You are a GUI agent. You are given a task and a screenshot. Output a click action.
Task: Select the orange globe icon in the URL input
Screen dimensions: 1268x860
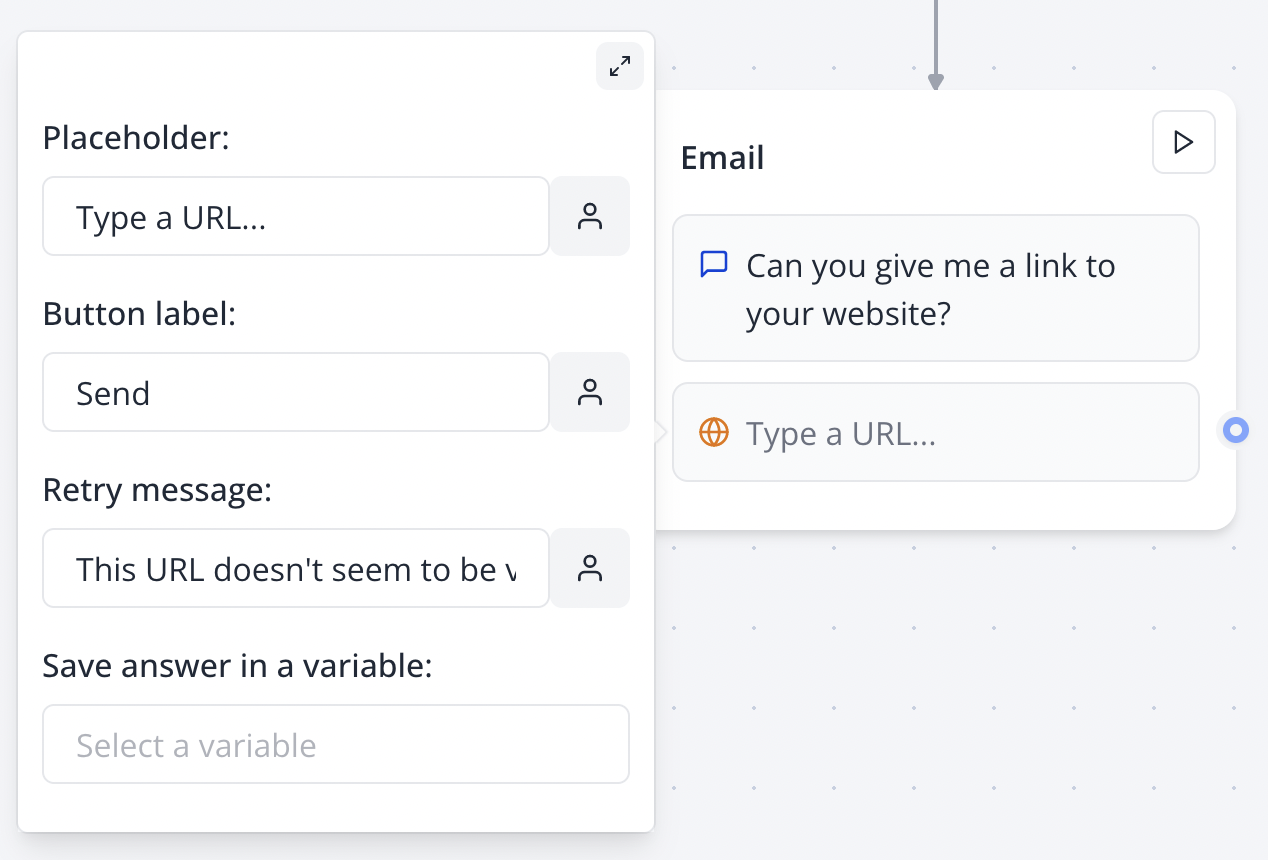click(714, 432)
